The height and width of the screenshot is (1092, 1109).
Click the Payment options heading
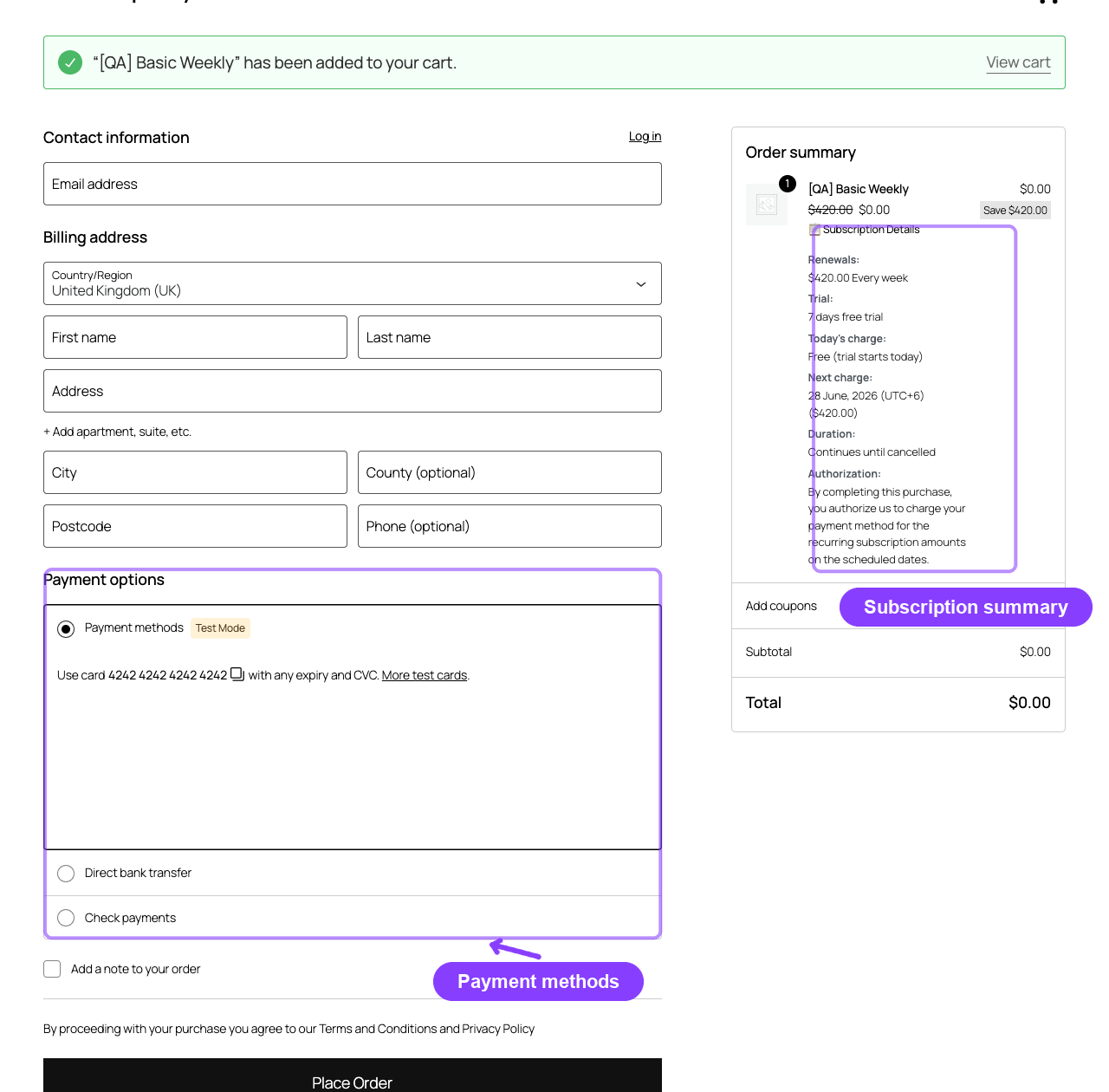[104, 580]
